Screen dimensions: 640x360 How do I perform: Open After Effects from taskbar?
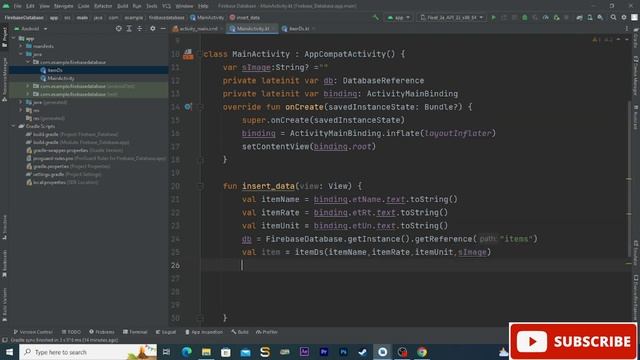(x=304, y=352)
